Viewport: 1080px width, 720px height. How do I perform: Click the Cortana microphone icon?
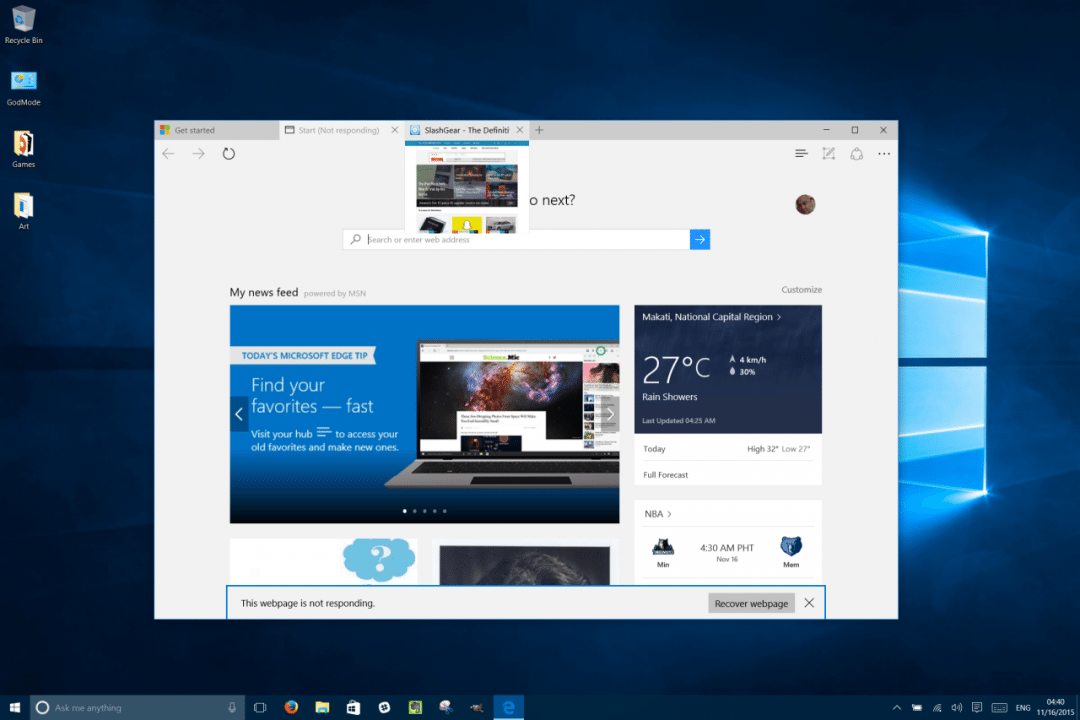pyautogui.click(x=232, y=708)
